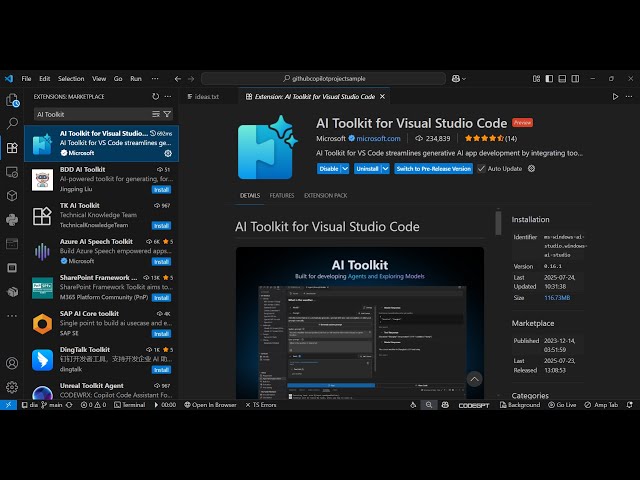Open the menu bar overflow ellipsis
This screenshot has height=480, width=640.
point(155,79)
